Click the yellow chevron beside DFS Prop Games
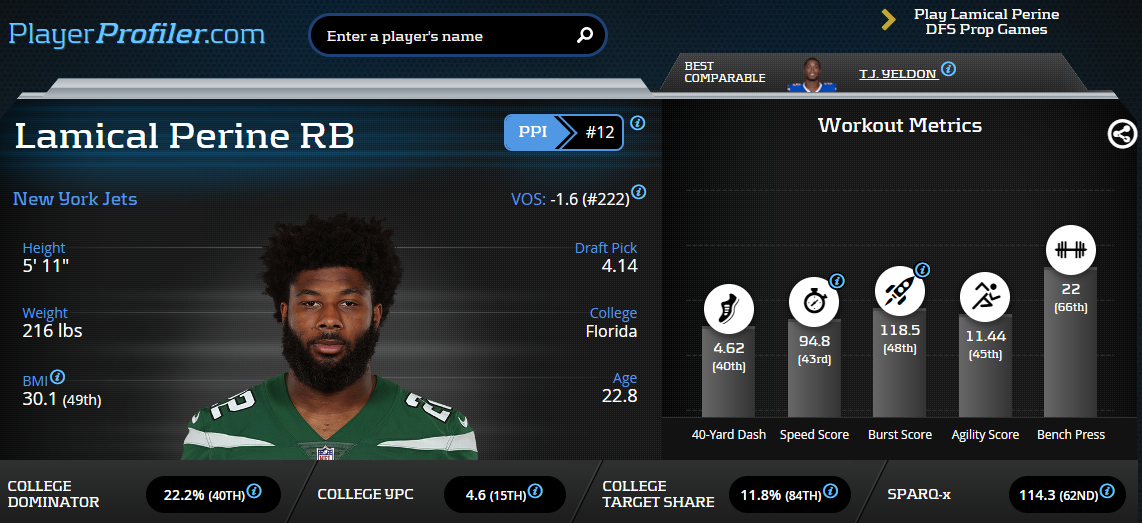1142x523 pixels. coord(888,20)
